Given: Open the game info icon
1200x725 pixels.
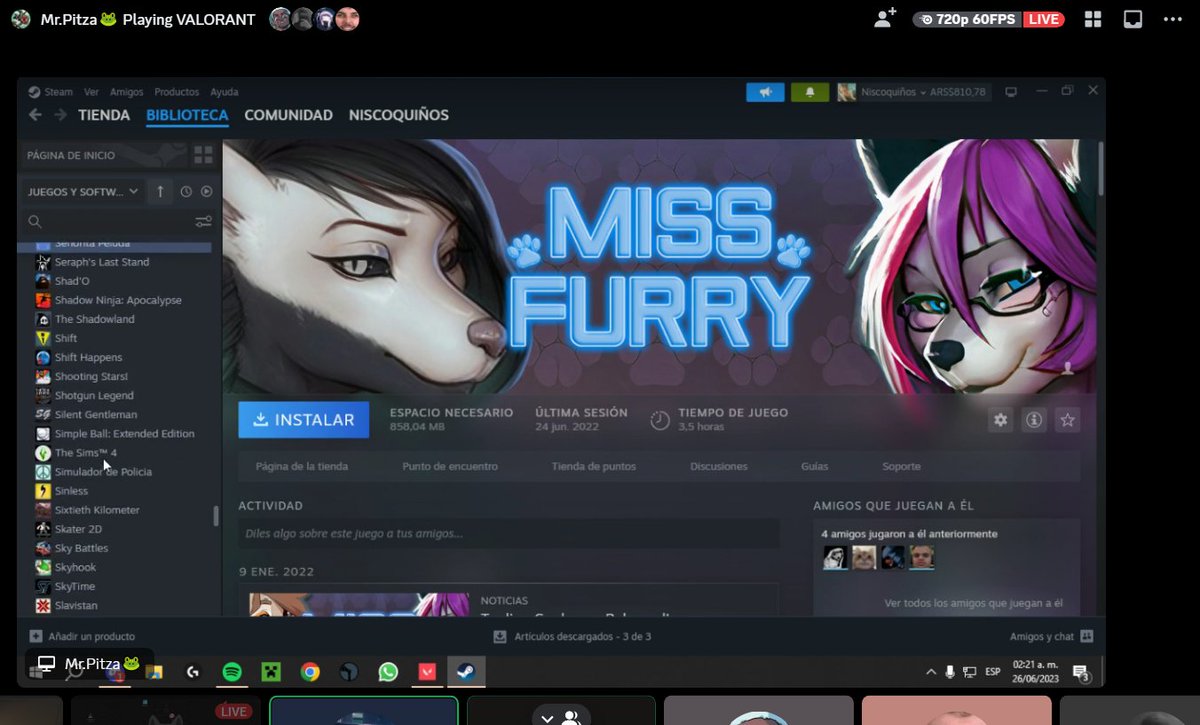Looking at the screenshot, I should click(x=1034, y=420).
